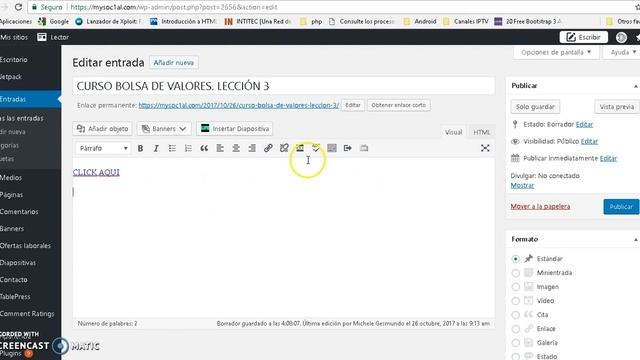This screenshot has height=360, width=640.
Task: Reload the browser page
Action: [x=18, y=7]
